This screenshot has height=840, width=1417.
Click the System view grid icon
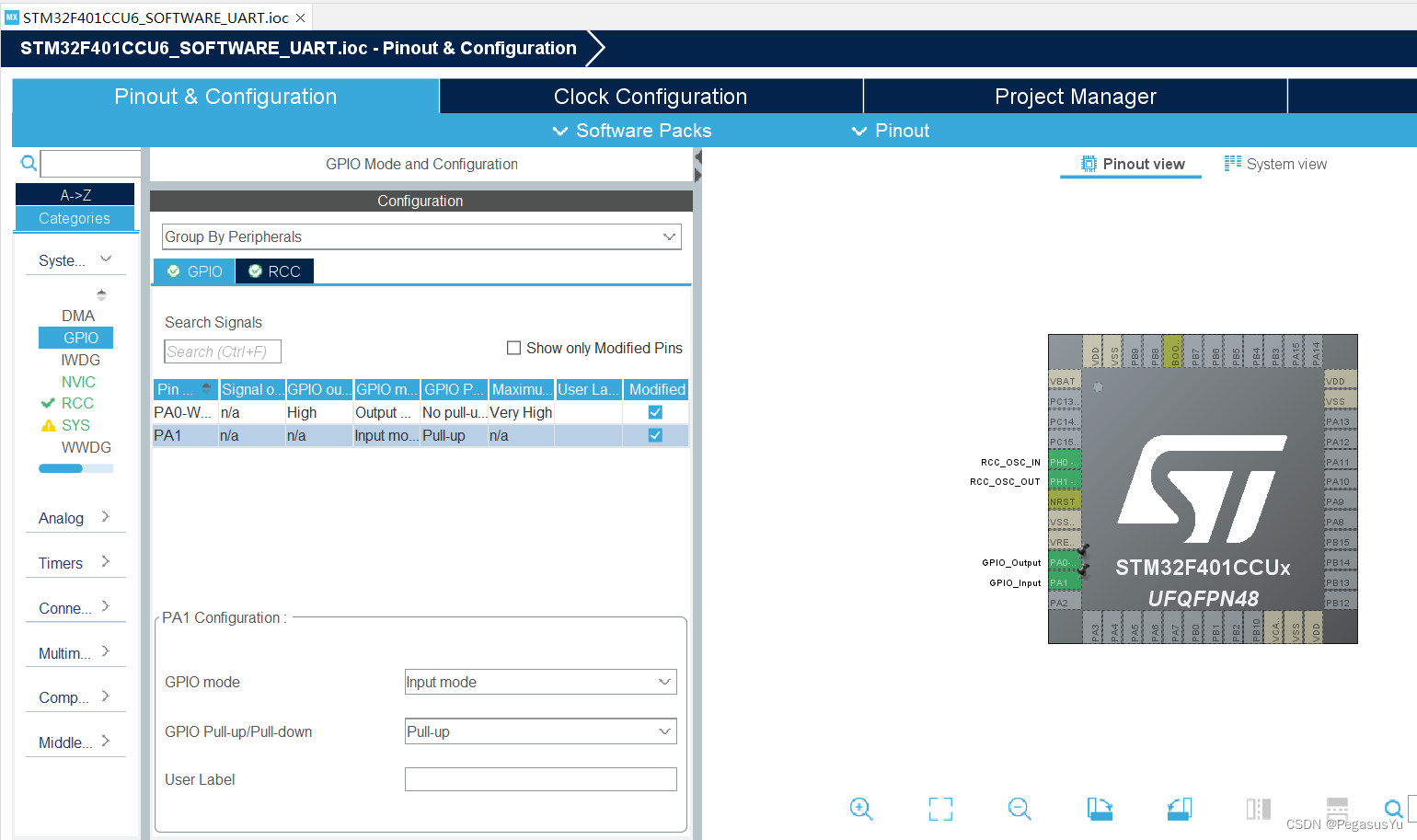coord(1233,163)
